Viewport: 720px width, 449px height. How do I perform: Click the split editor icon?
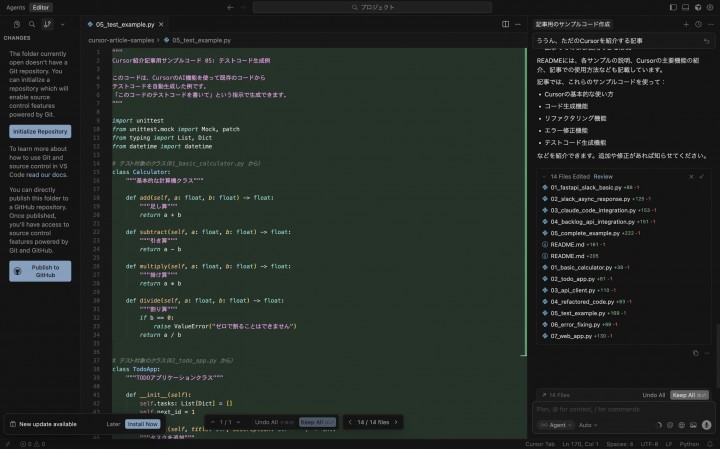click(x=505, y=23)
